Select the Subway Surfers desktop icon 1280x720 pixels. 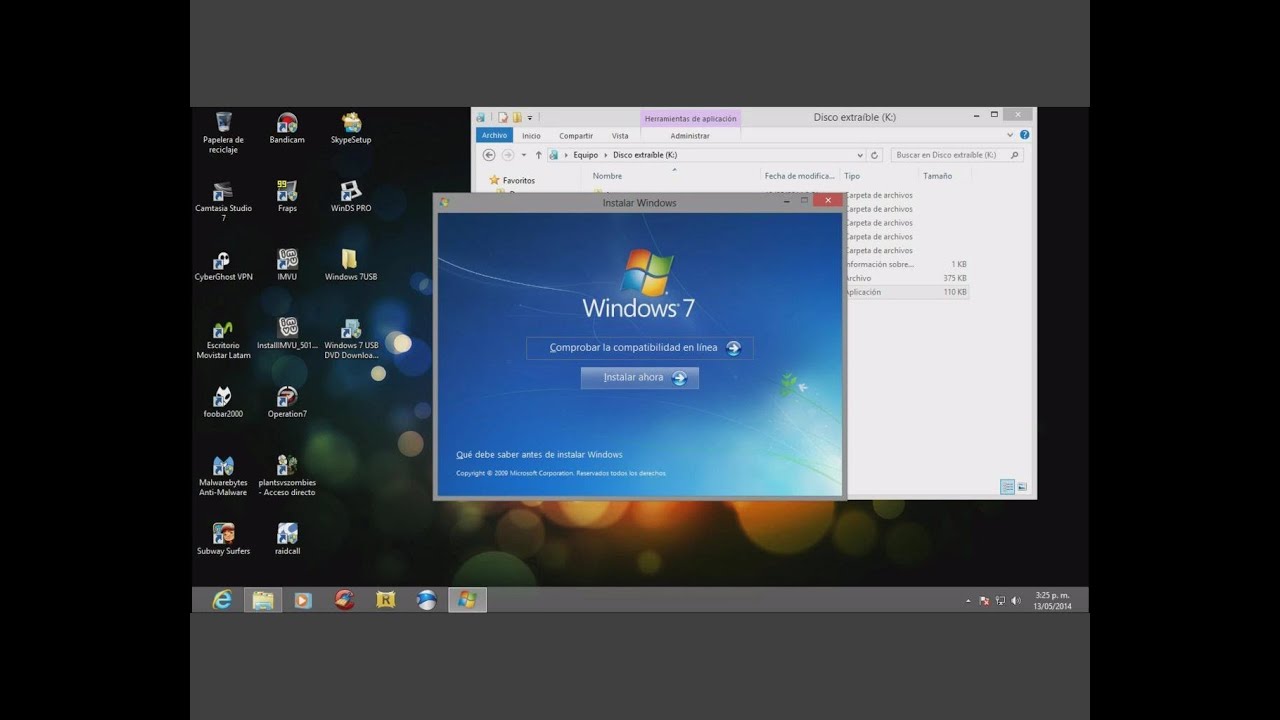[223, 539]
